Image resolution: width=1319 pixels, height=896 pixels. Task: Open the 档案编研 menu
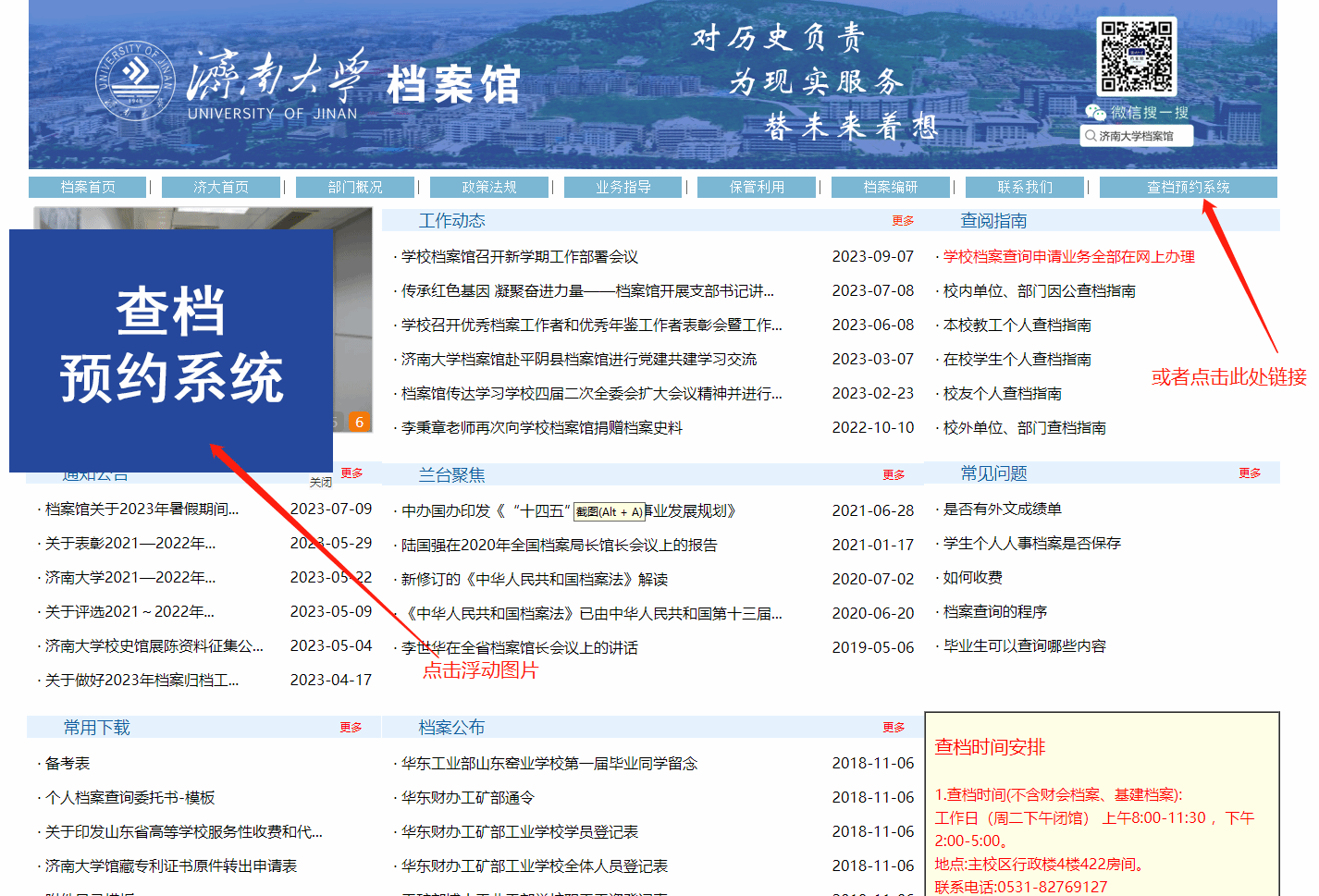click(891, 187)
